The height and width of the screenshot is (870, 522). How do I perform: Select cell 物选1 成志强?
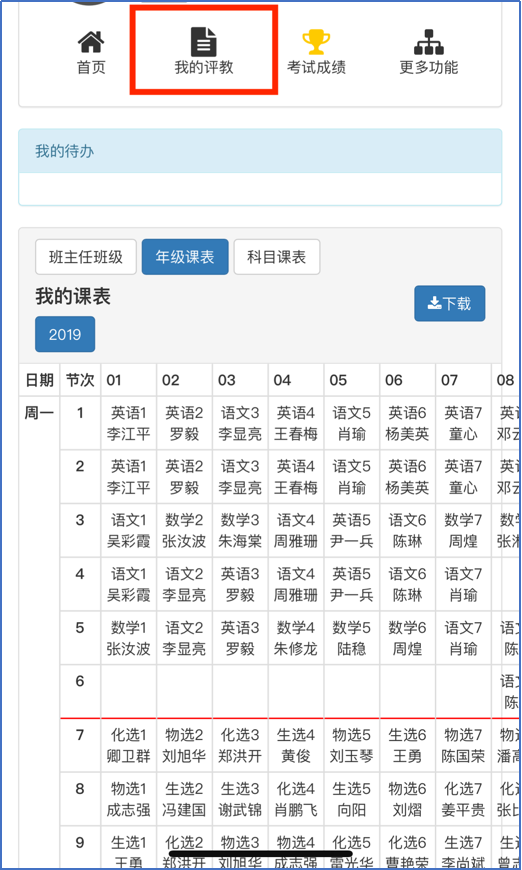pos(129,799)
